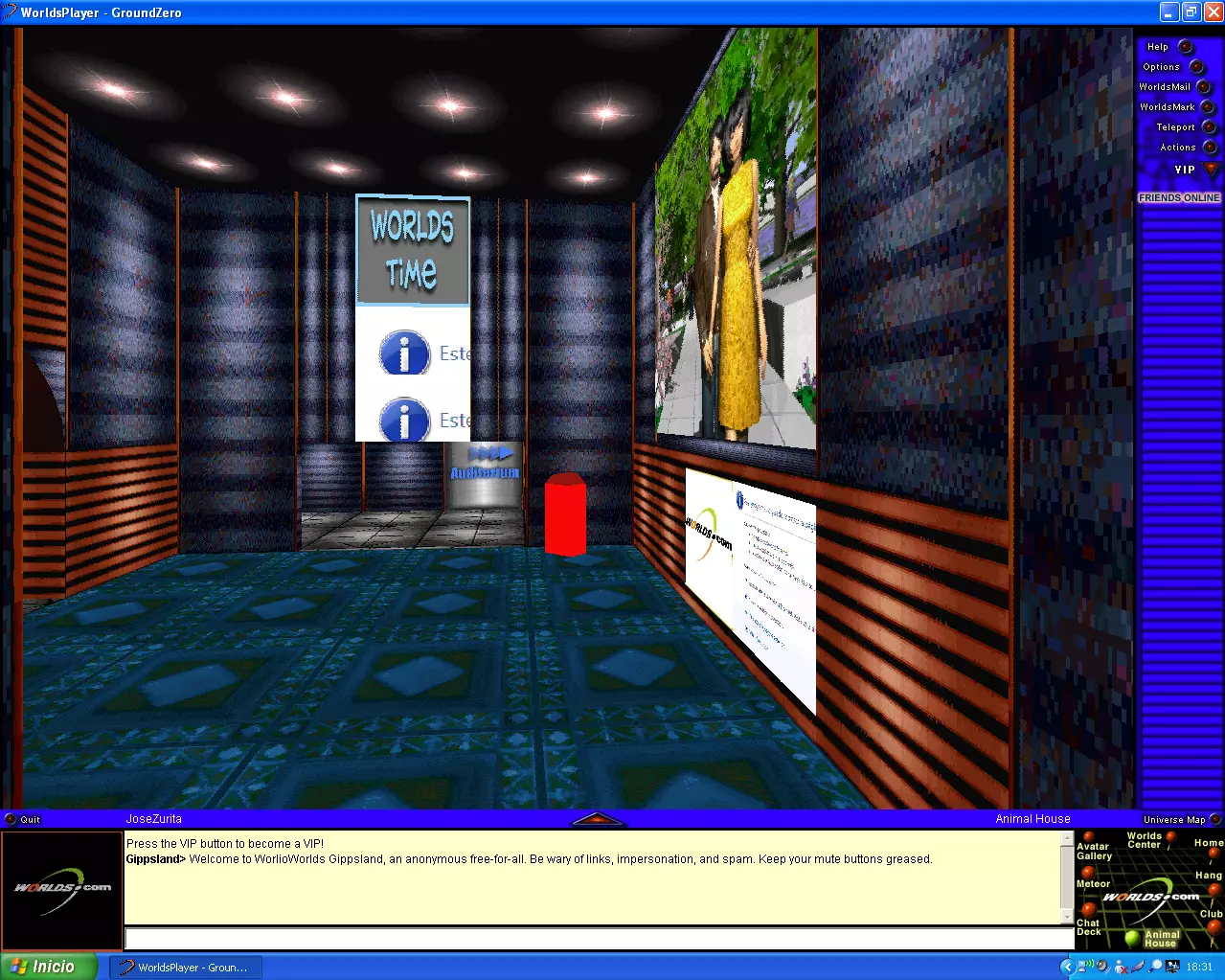Screen dimensions: 1225x980
Task: Open the wireless network tray icon
Action: point(1086,967)
